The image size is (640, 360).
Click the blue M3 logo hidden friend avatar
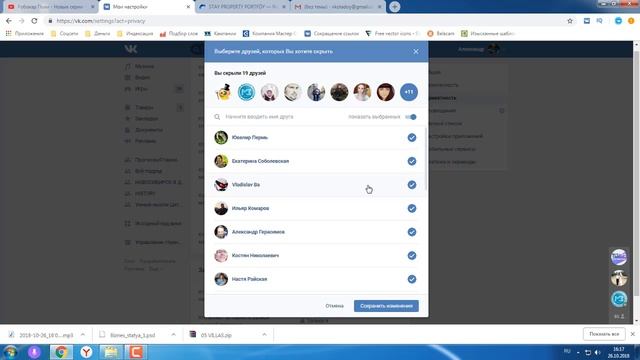247,92
